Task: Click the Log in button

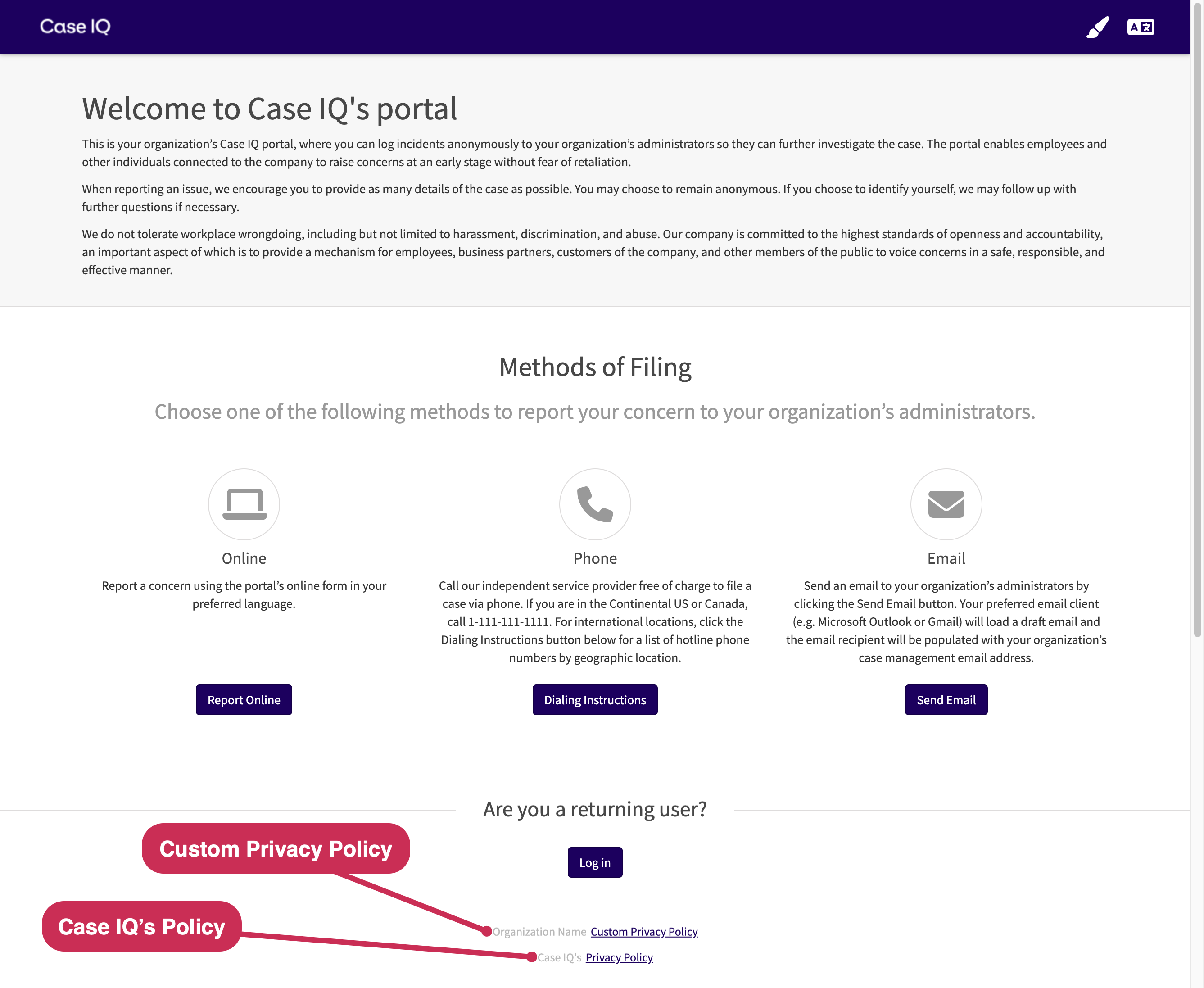Action: (595, 862)
